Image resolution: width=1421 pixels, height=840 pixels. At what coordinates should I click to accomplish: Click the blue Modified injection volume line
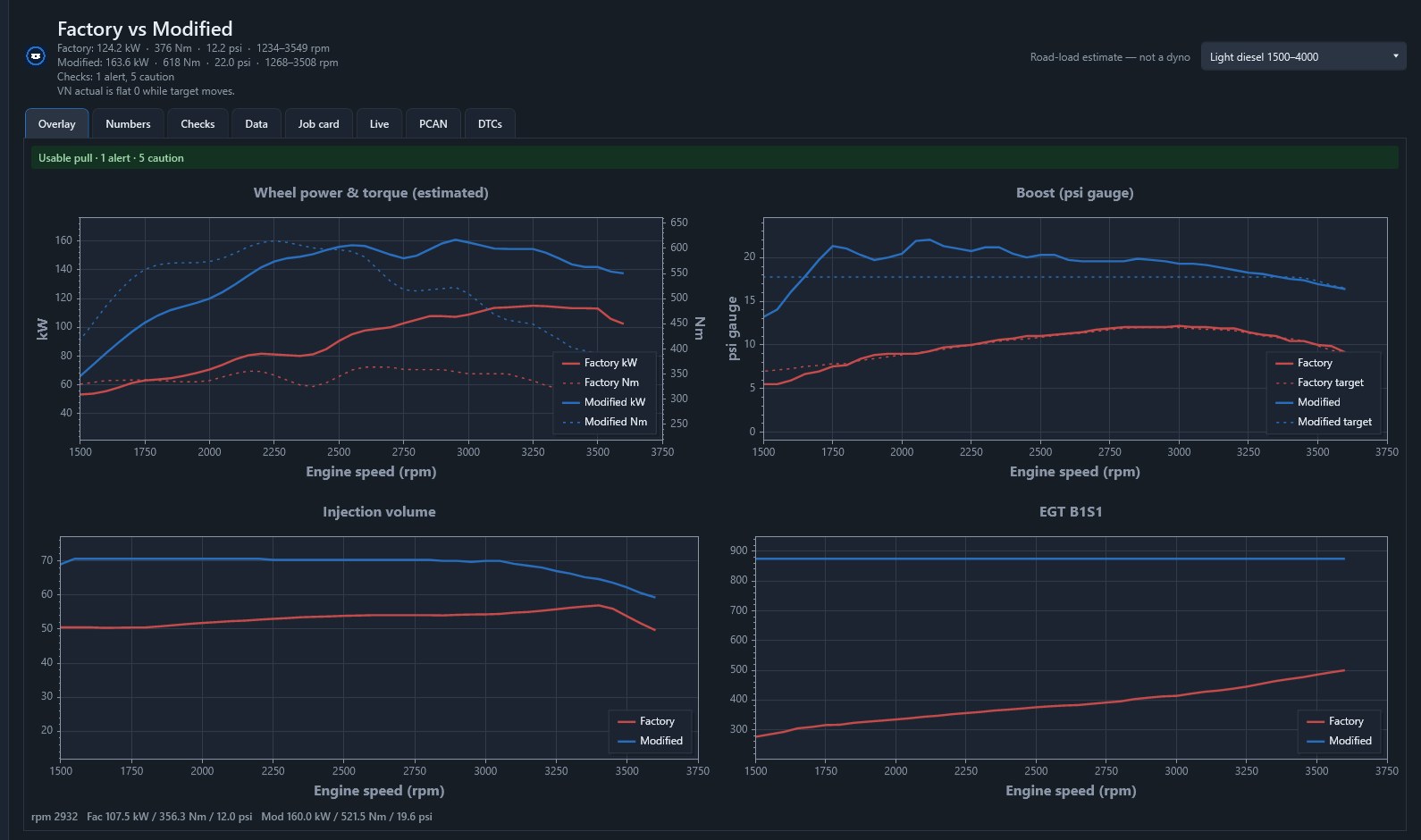click(x=357, y=559)
